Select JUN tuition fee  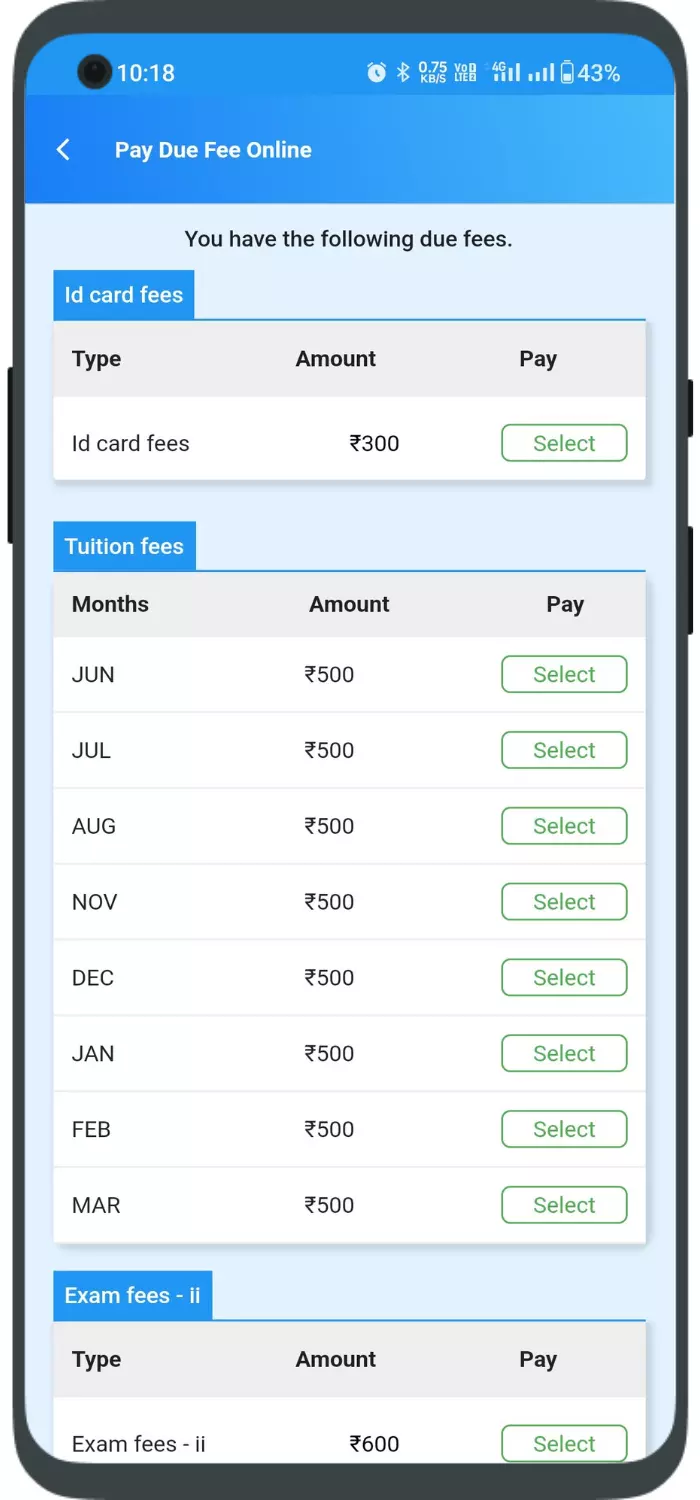coord(563,674)
